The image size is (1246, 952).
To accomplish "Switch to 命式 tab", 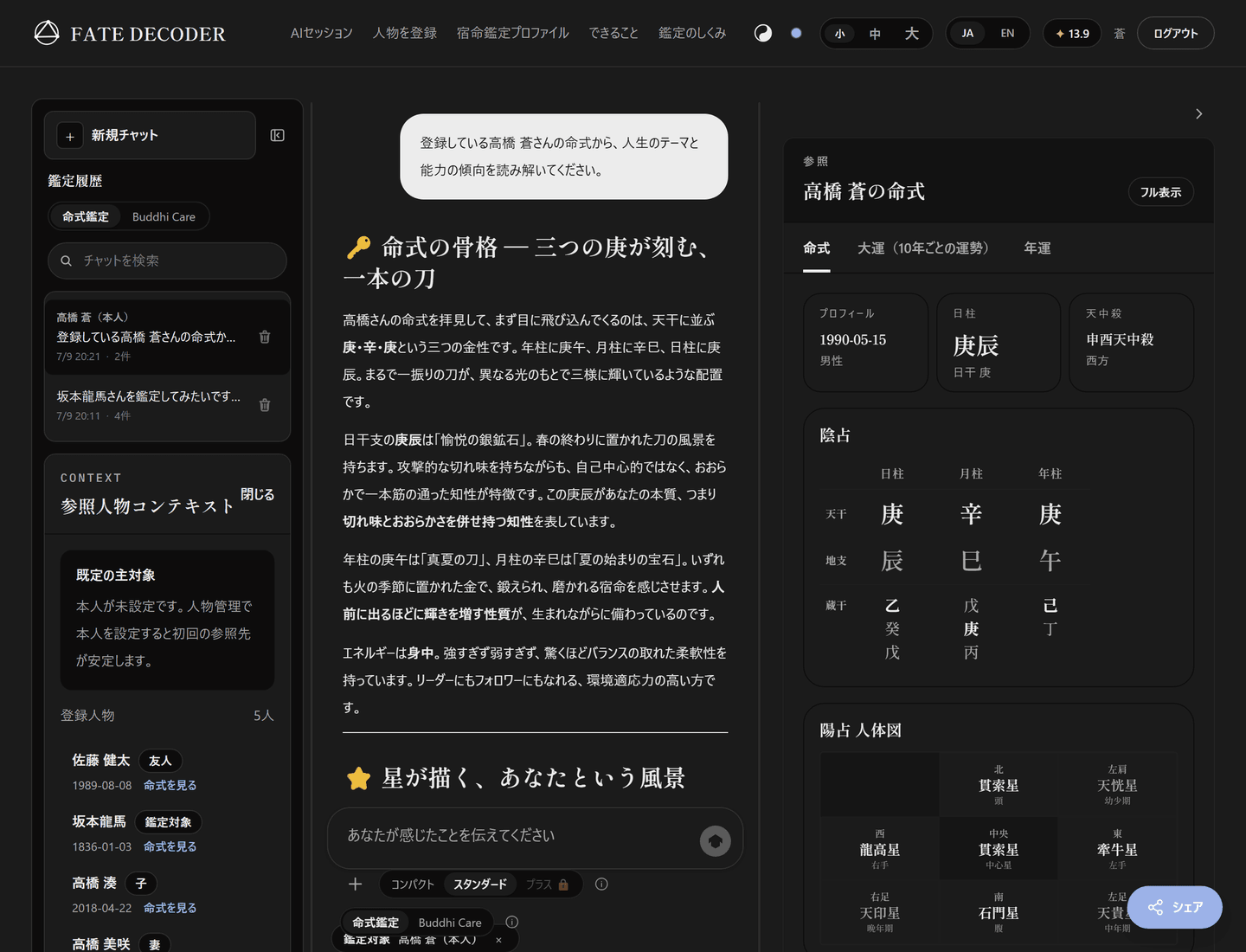I will (816, 248).
